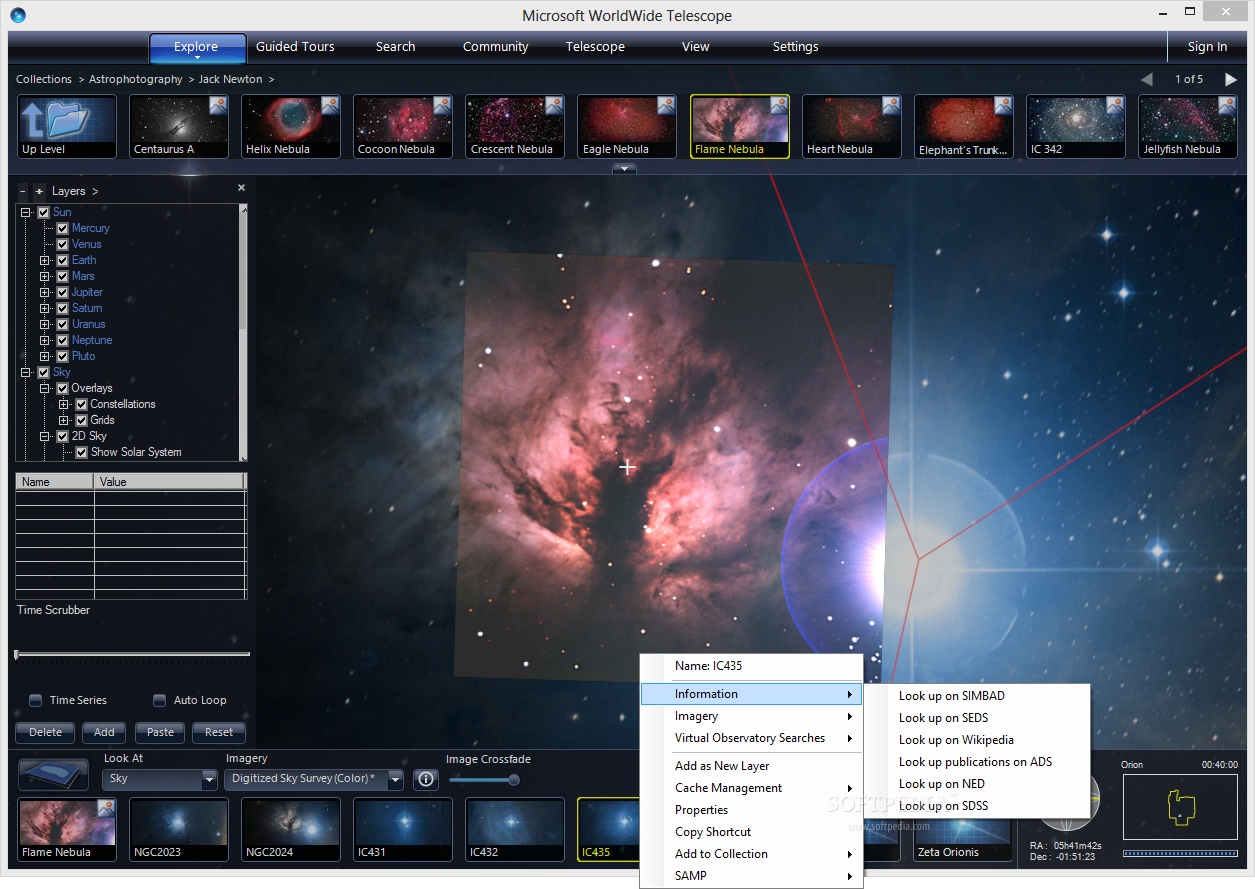Image resolution: width=1255 pixels, height=889 pixels.
Task: Click the Paste button
Action: click(160, 732)
